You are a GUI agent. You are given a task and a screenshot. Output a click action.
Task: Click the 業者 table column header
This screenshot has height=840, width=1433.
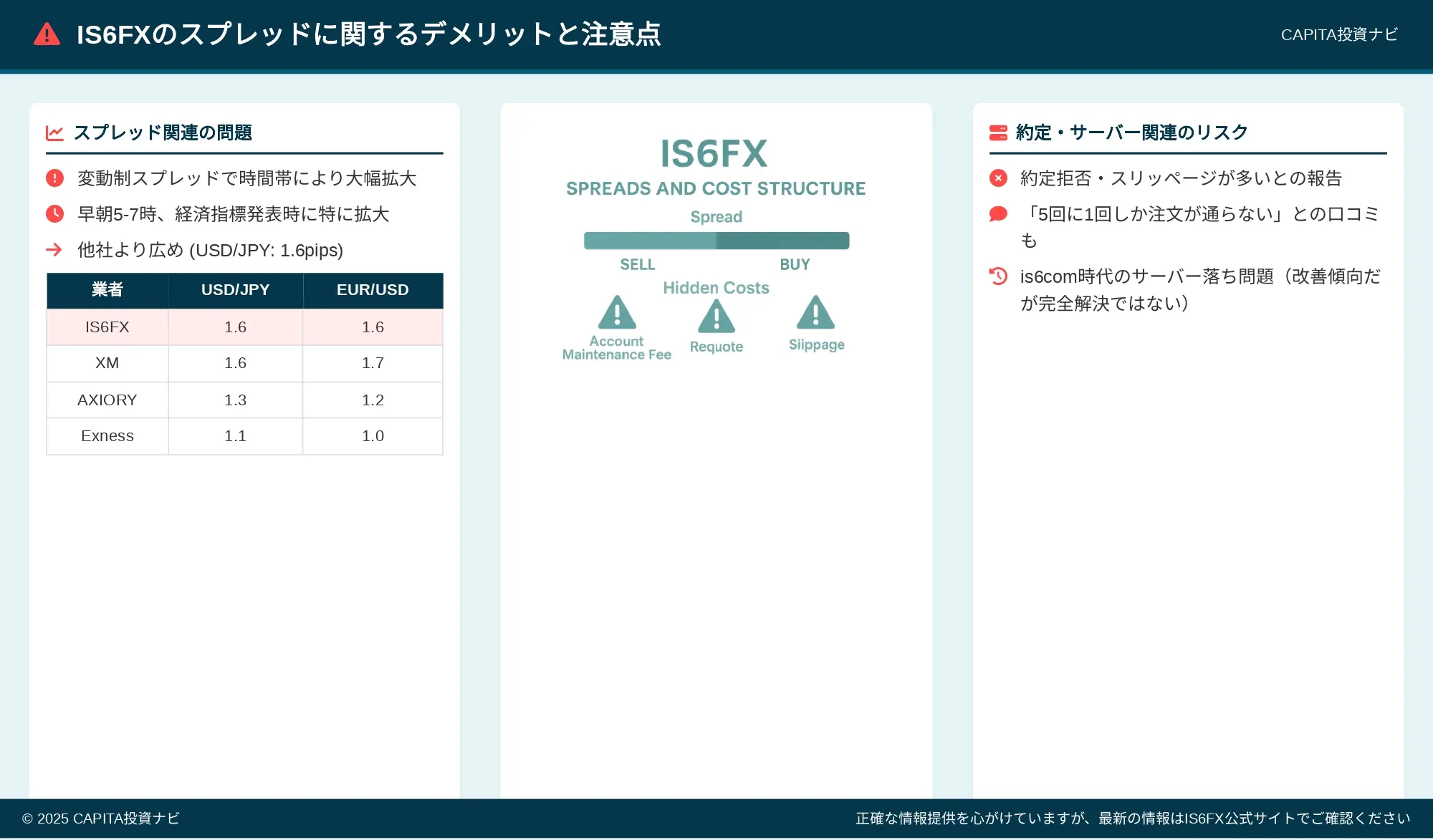tap(107, 290)
